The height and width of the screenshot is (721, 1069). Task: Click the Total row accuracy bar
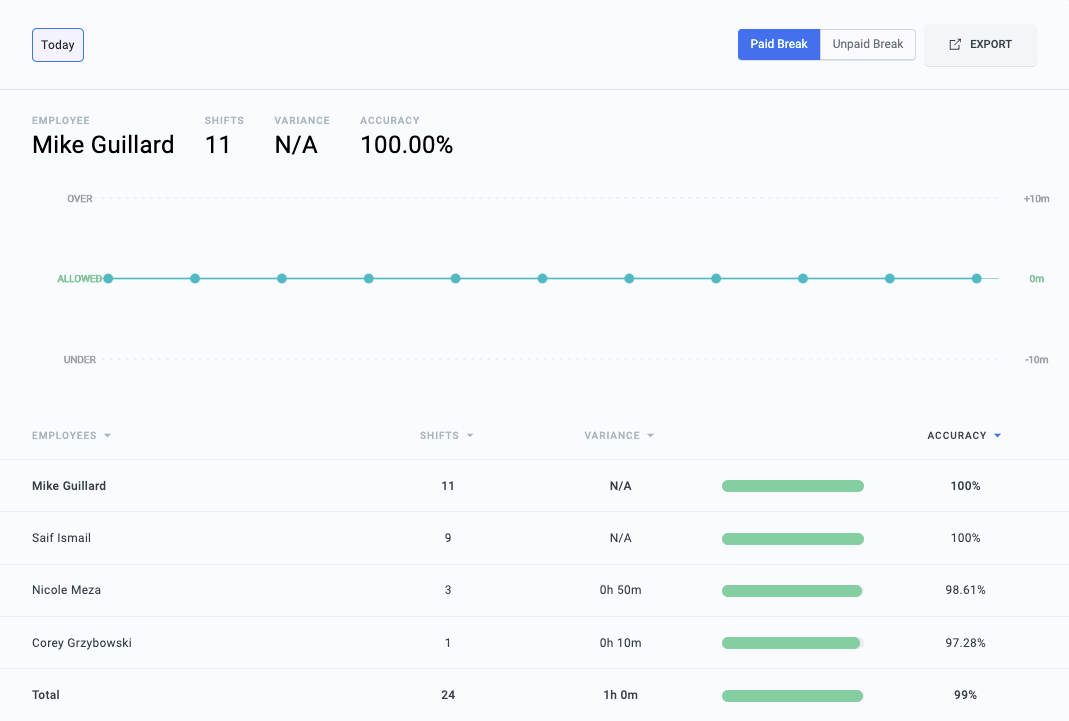tap(792, 695)
